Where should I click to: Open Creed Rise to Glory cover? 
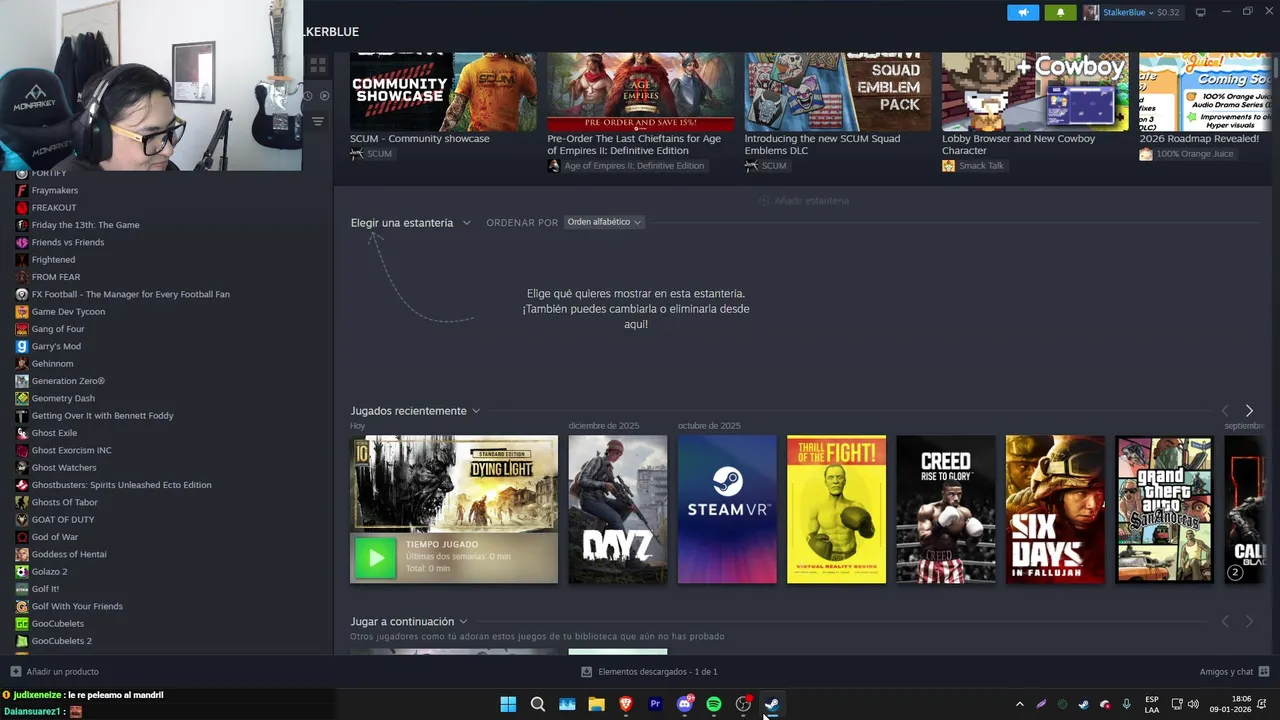pyautogui.click(x=945, y=509)
